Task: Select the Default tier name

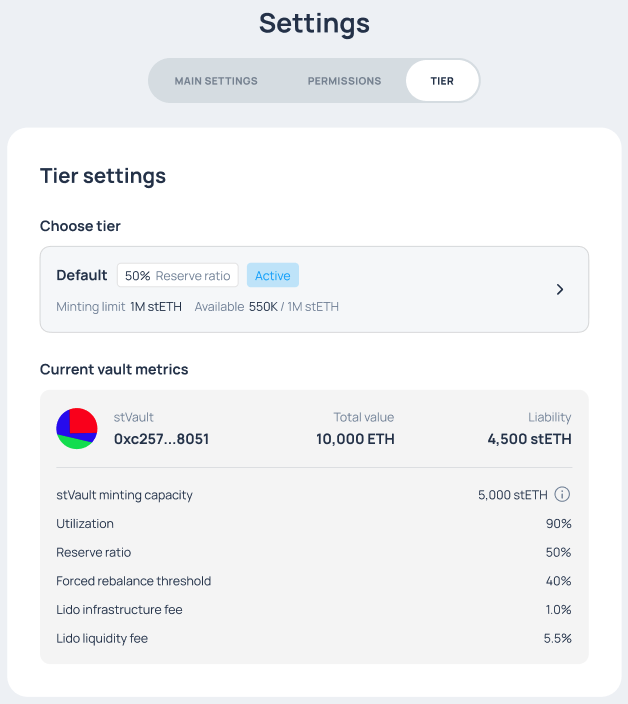Action: (x=82, y=275)
